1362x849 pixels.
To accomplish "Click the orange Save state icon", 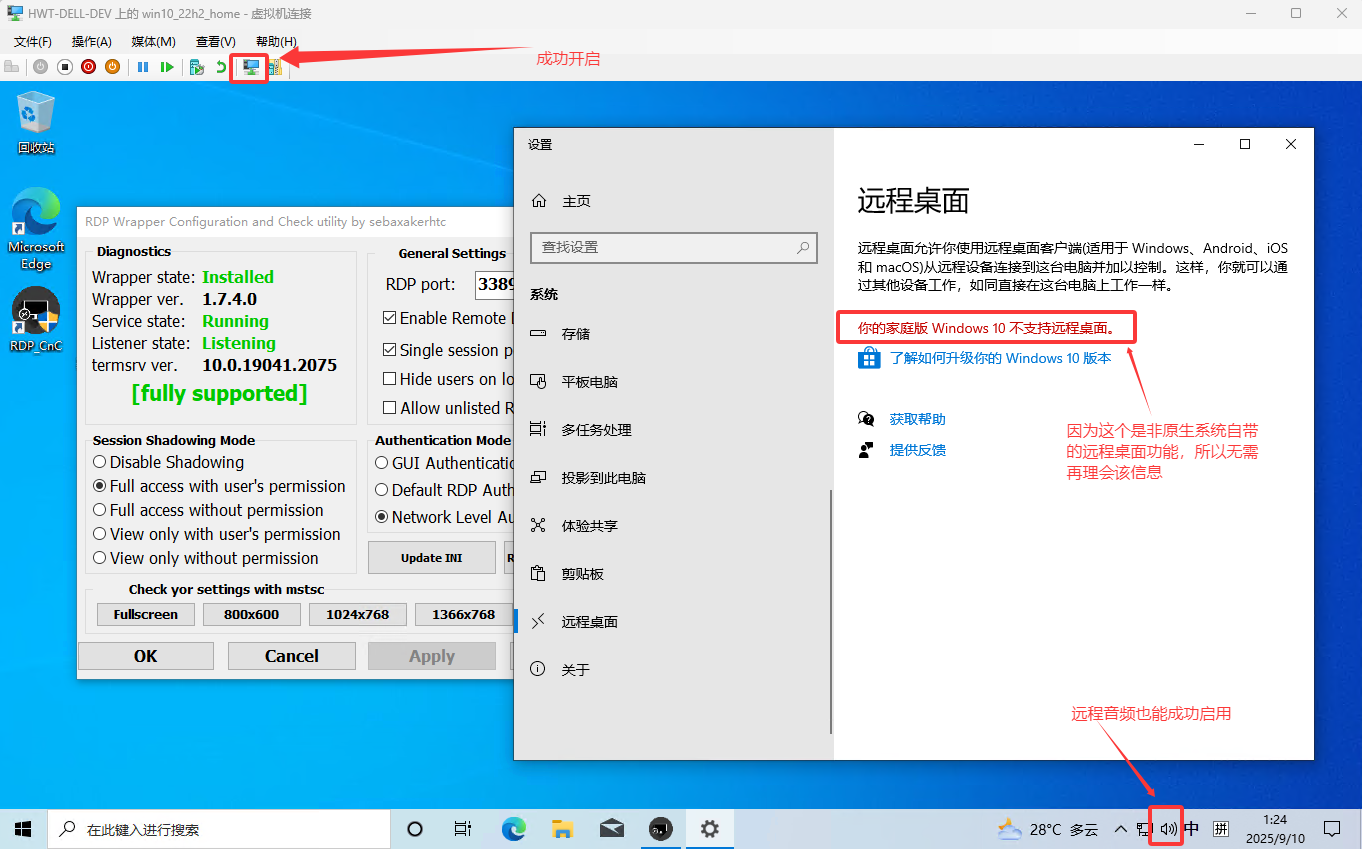I will tap(112, 67).
